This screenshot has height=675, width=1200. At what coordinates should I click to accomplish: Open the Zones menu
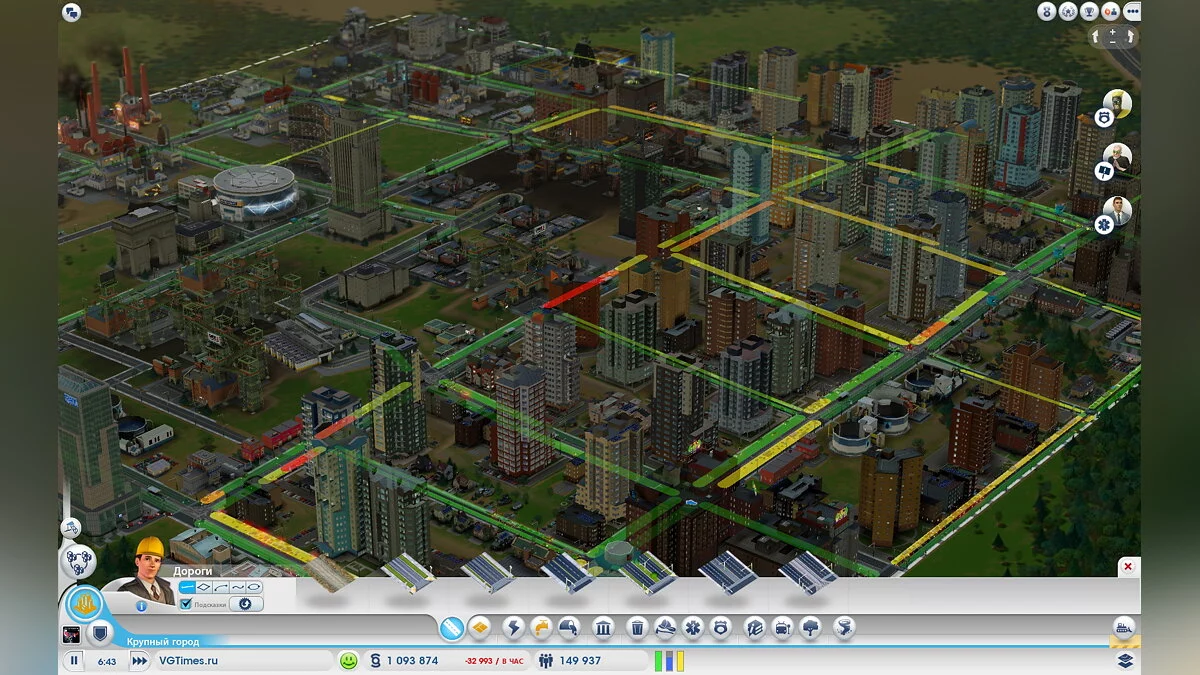479,628
